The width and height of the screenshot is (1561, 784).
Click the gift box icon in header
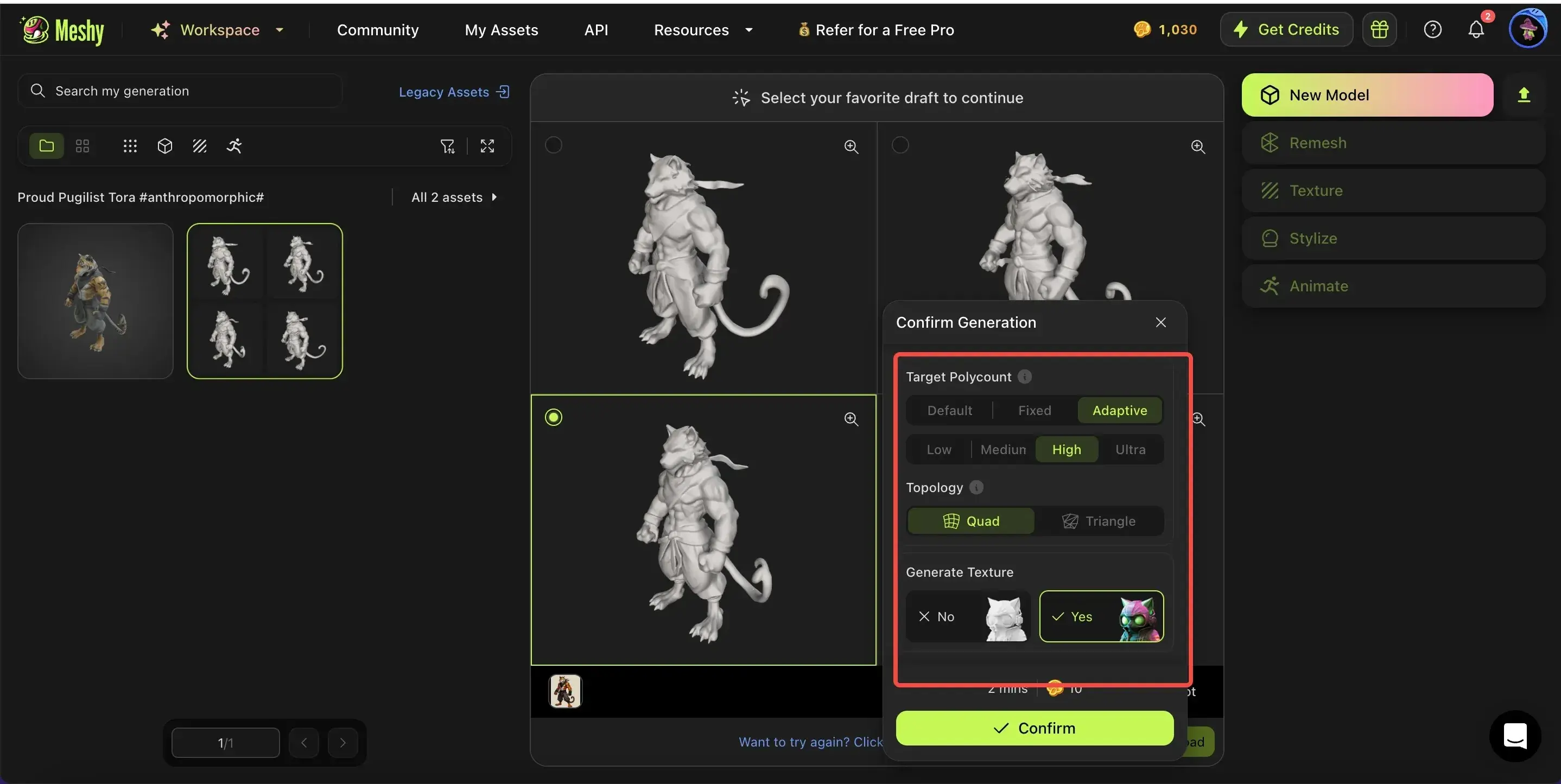click(x=1379, y=29)
